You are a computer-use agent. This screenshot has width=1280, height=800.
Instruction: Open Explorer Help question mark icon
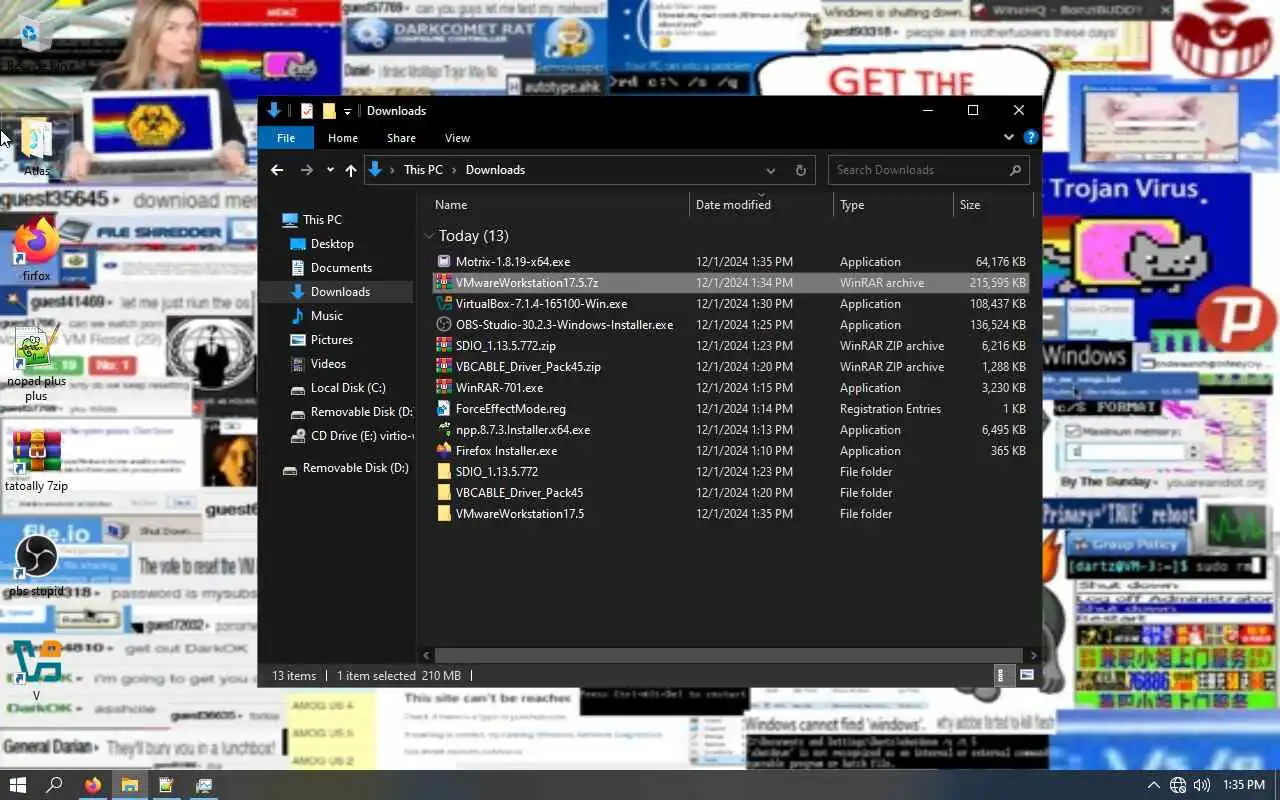click(1031, 137)
